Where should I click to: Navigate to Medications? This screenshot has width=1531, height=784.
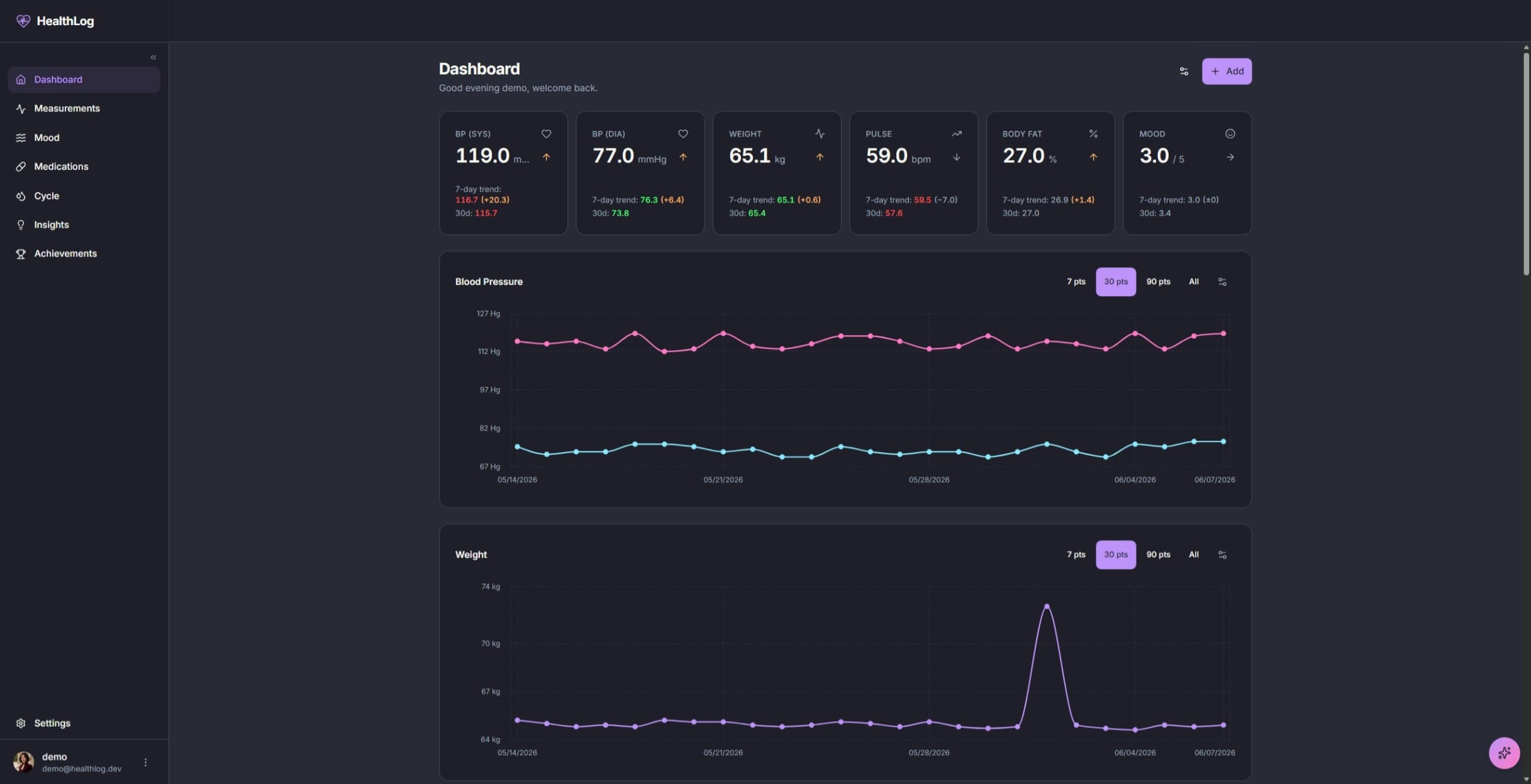tap(84, 167)
